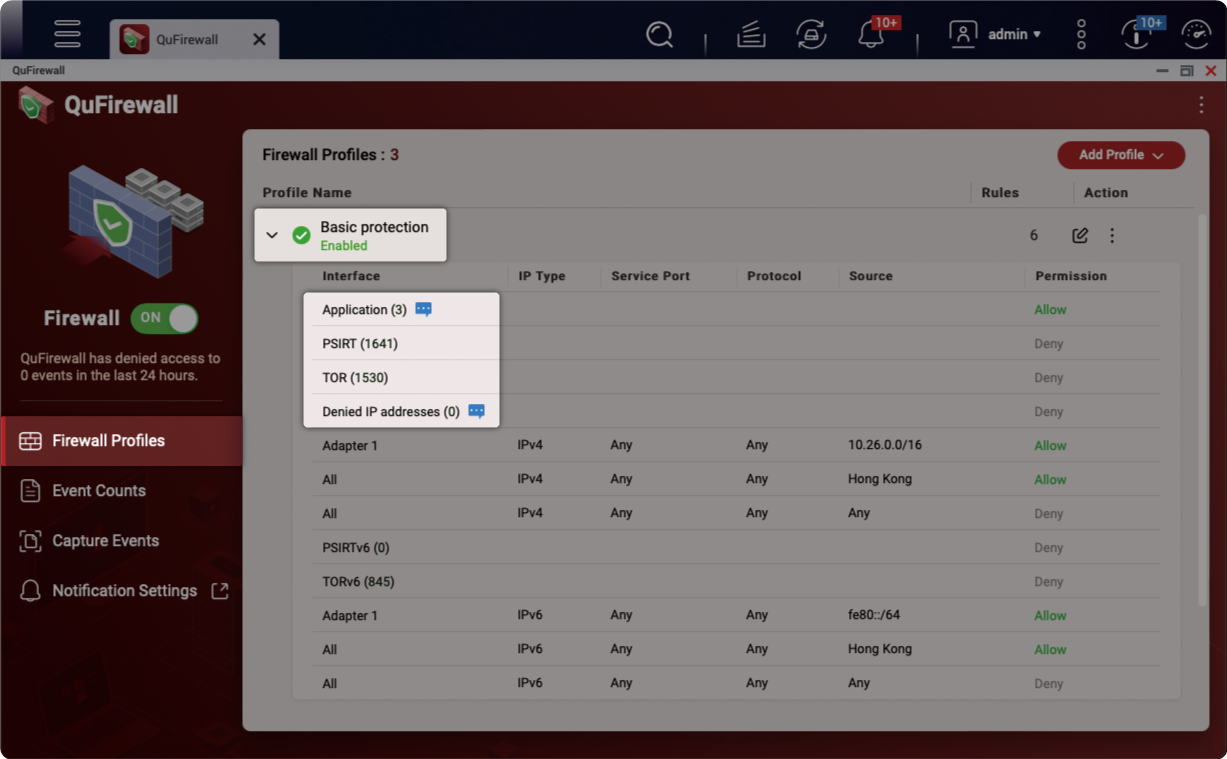Click the green Enabled checkmark icon
The width and height of the screenshot is (1227, 759).
click(301, 235)
